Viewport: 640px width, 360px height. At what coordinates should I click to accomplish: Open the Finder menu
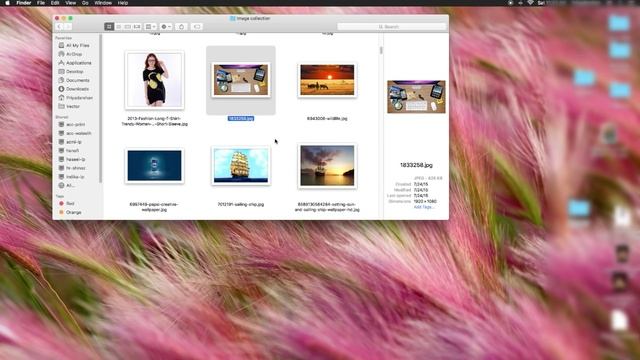coord(24,2)
